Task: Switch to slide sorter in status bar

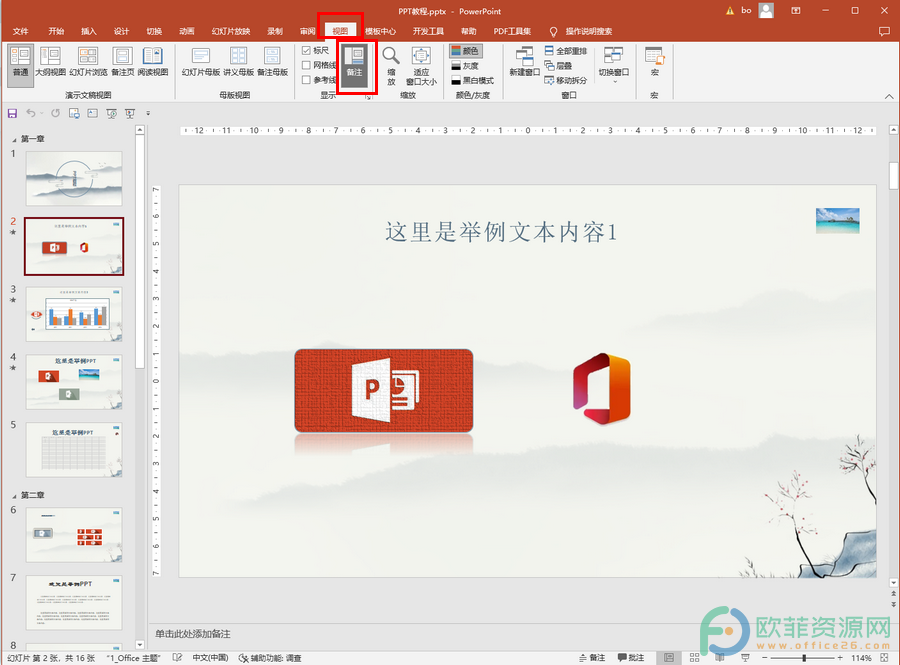Action: tap(695, 658)
